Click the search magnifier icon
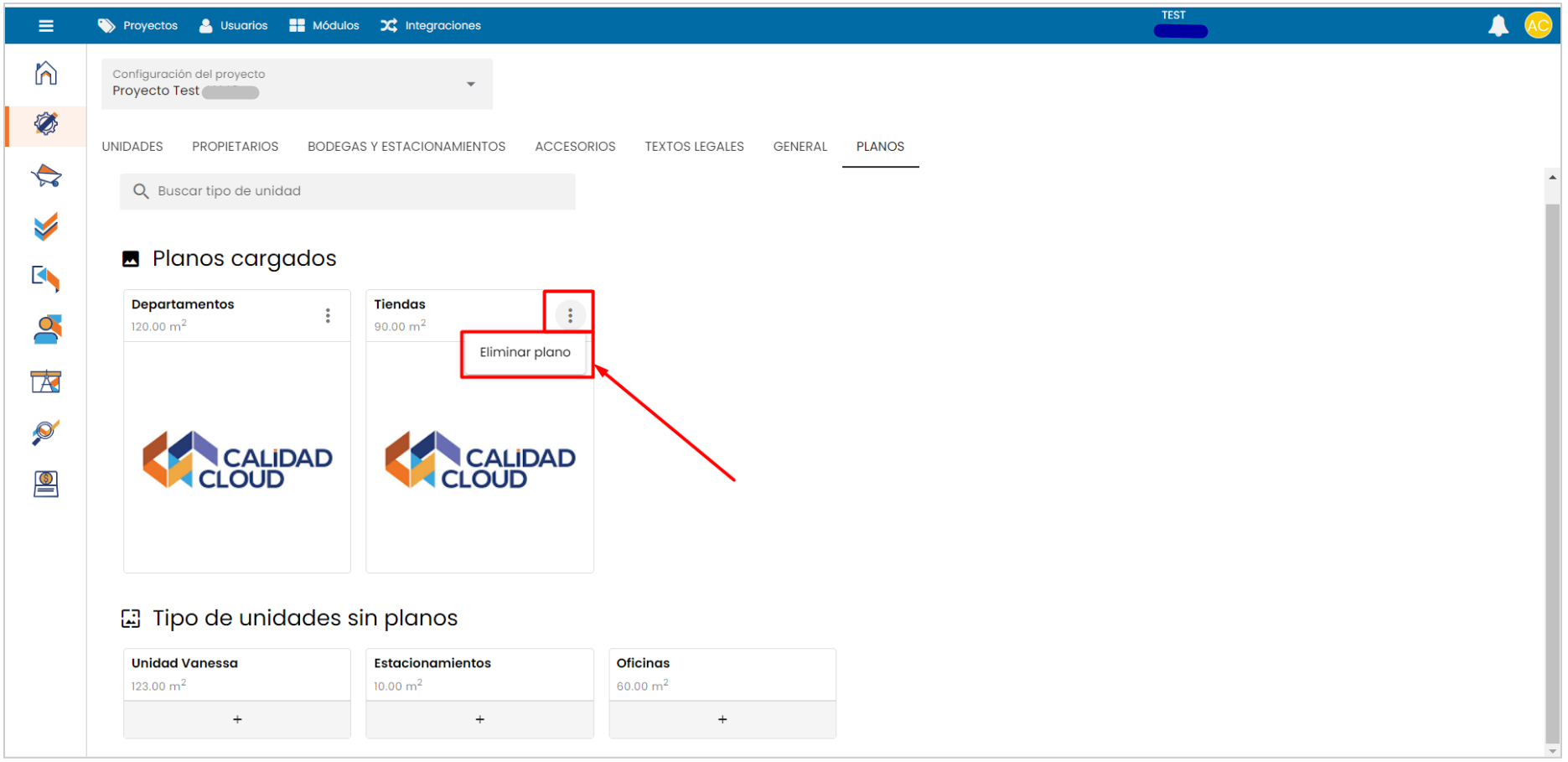 pyautogui.click(x=141, y=192)
